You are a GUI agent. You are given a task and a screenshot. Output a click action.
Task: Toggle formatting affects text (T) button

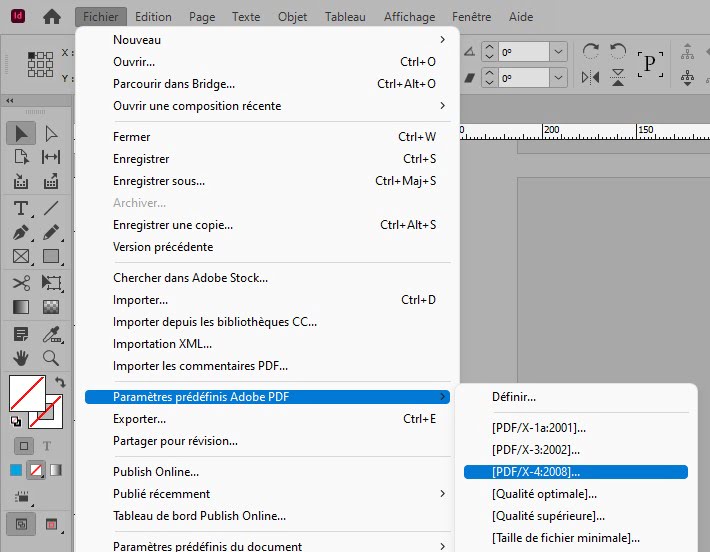point(47,445)
